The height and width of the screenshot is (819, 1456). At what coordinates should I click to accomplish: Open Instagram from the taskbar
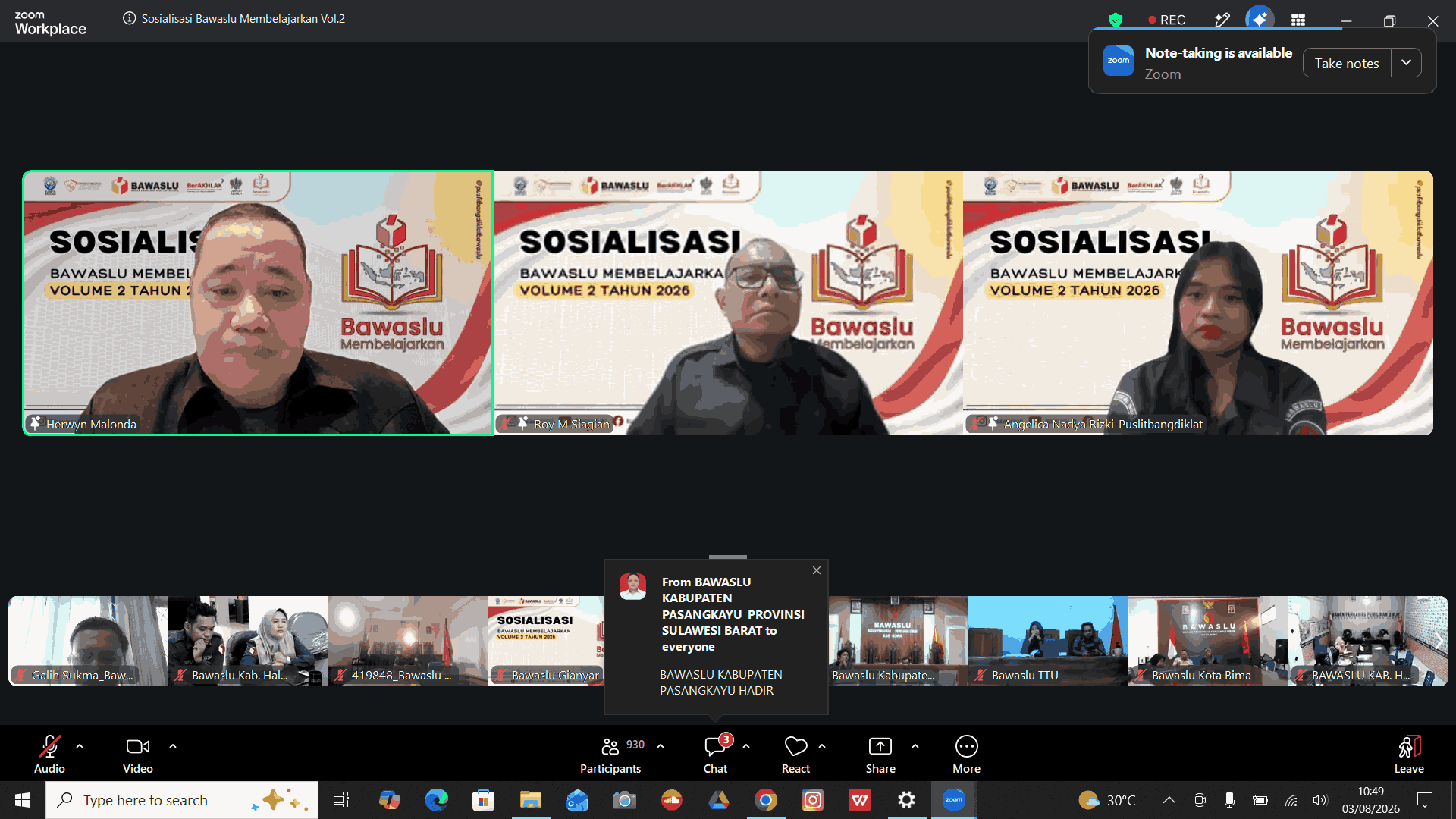[x=812, y=800]
